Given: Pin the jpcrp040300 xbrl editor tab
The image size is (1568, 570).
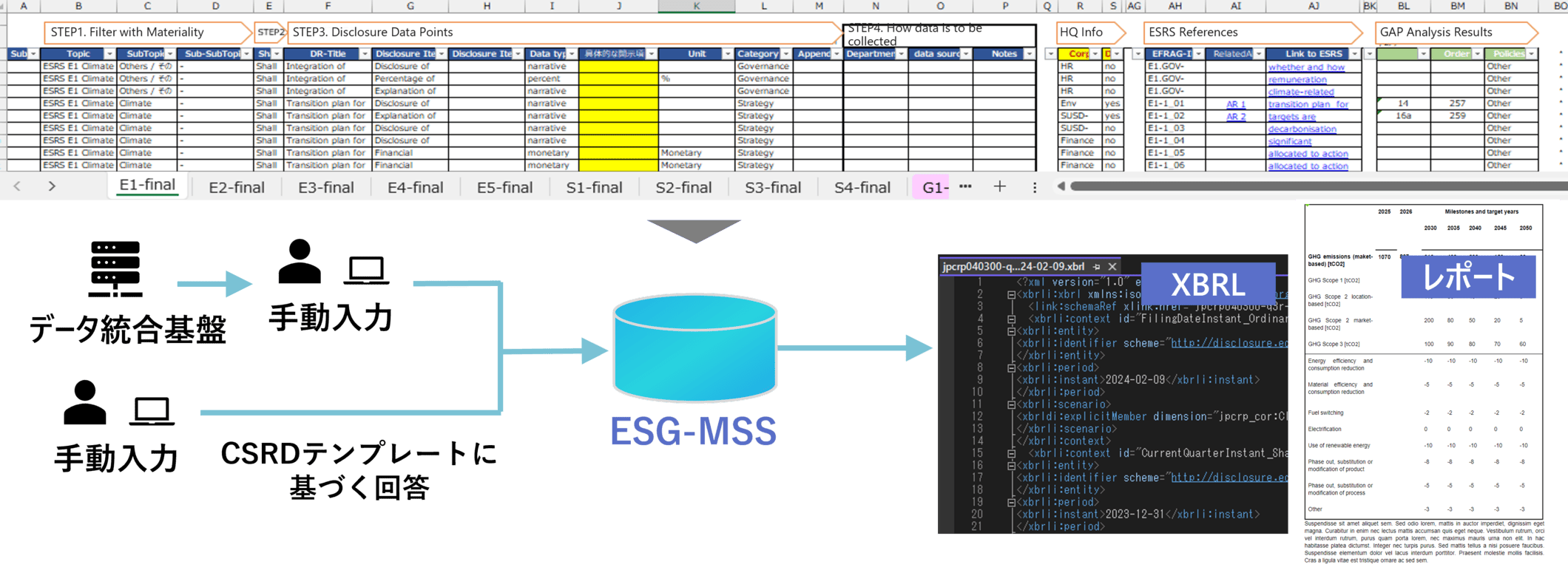Looking at the screenshot, I should pos(1096,267).
